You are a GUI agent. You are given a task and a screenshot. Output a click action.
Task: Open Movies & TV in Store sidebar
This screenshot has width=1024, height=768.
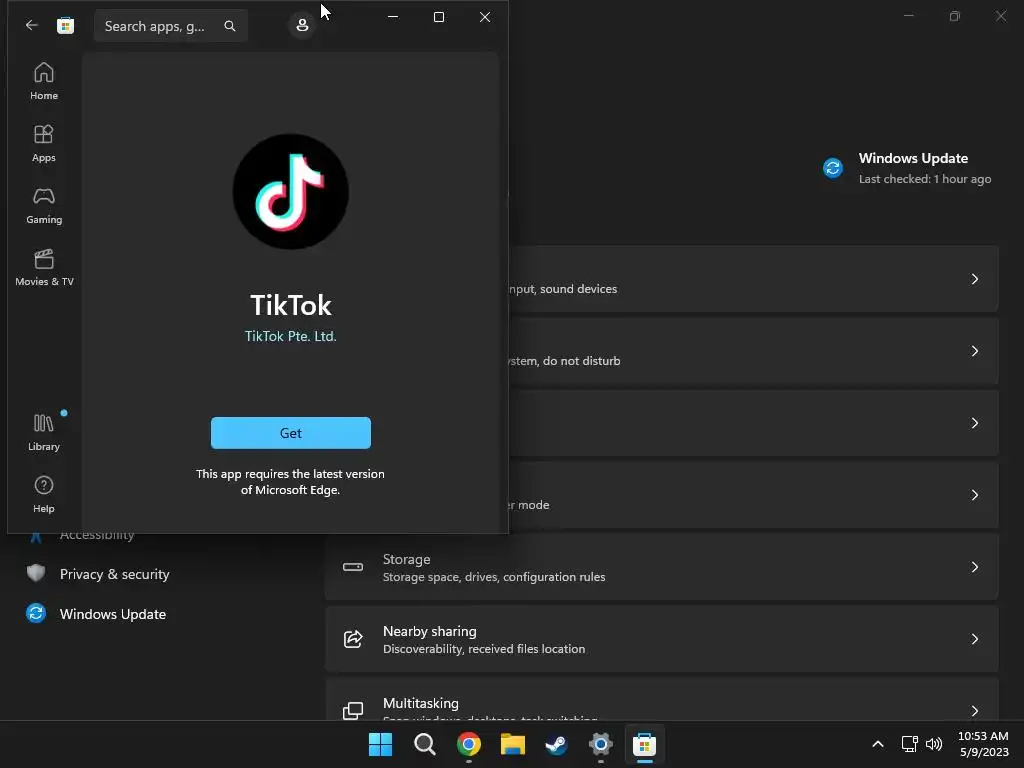coord(44,267)
